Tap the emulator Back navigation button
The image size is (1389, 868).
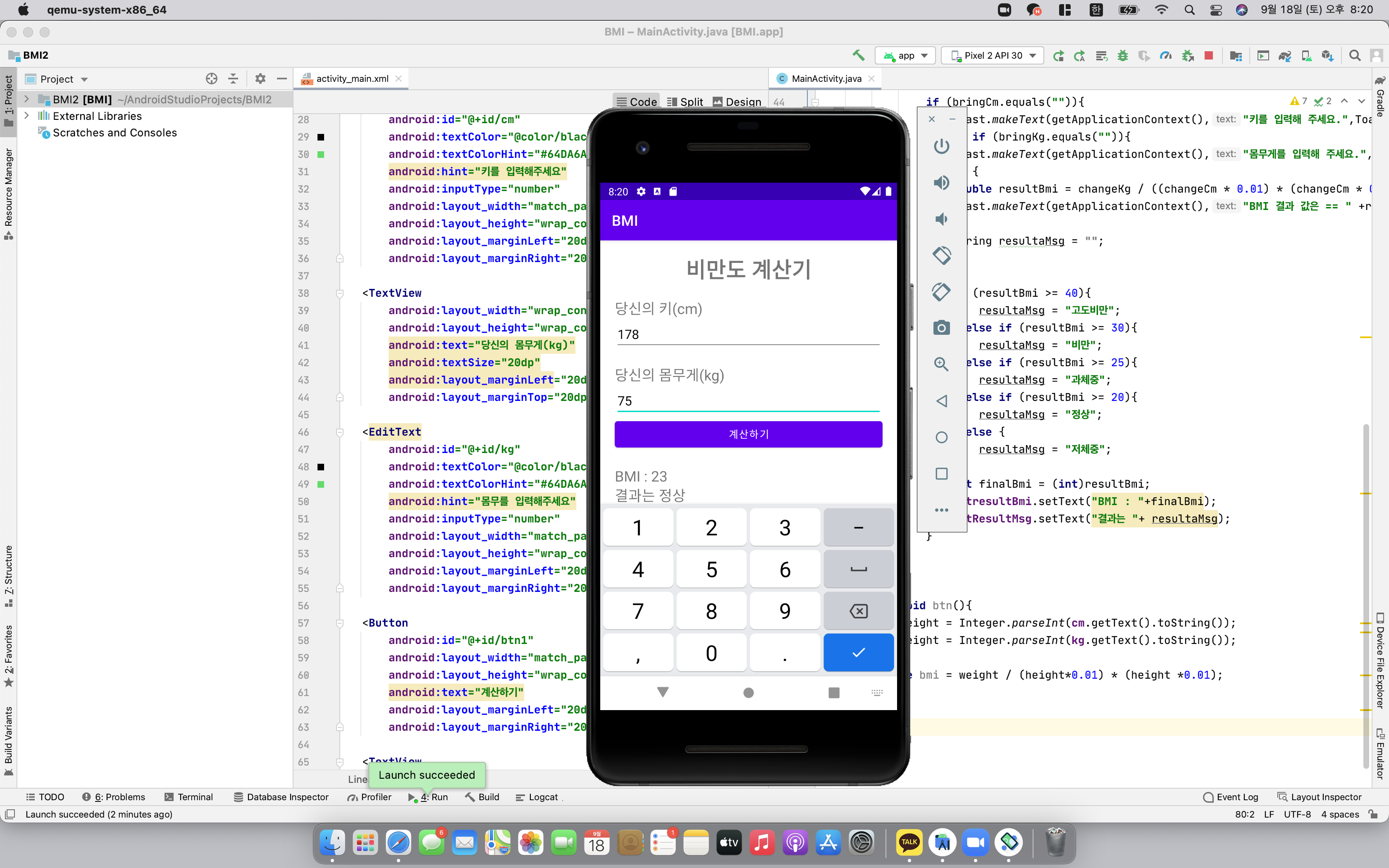click(941, 401)
